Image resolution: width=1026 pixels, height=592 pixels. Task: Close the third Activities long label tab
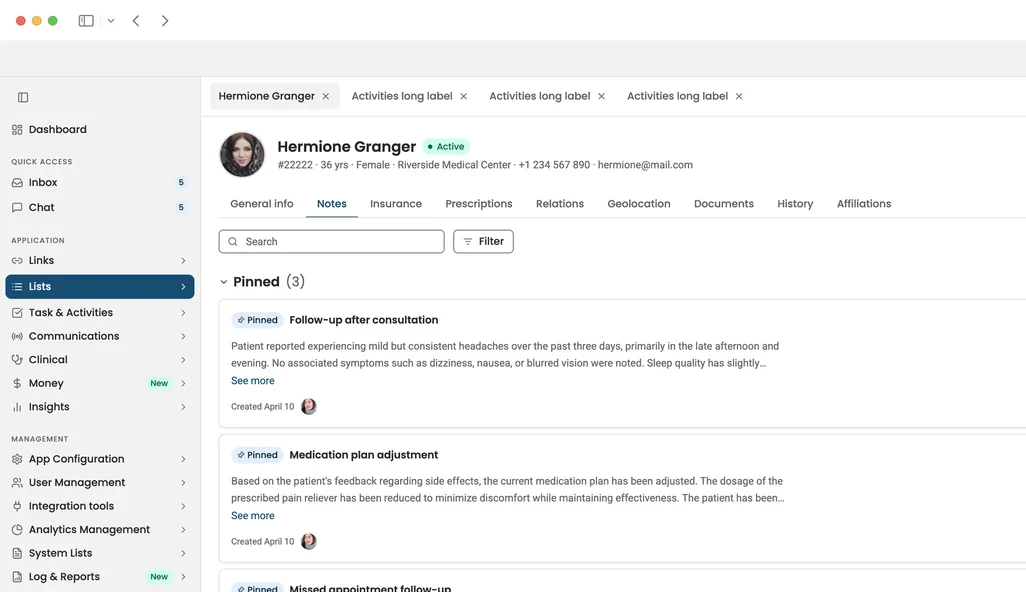[739, 96]
